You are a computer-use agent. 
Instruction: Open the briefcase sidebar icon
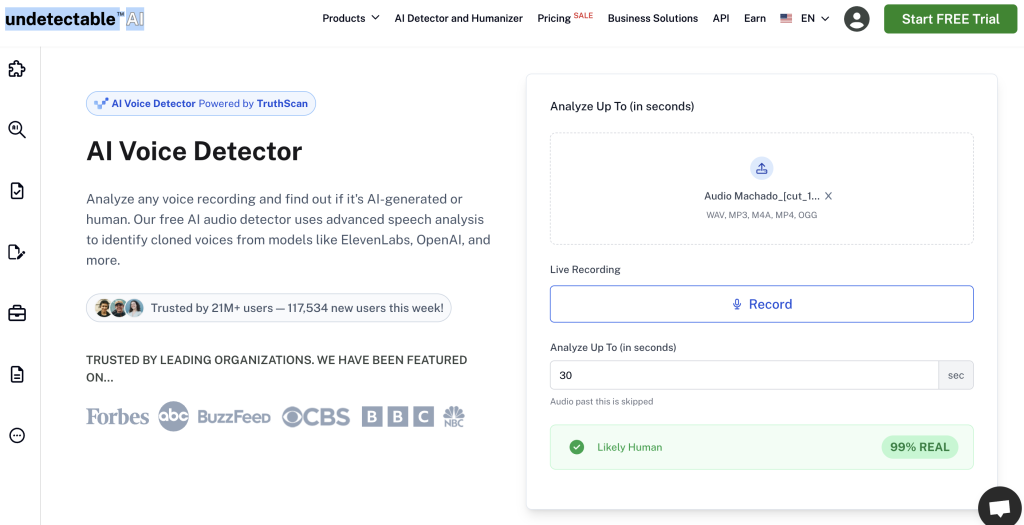pyautogui.click(x=17, y=314)
